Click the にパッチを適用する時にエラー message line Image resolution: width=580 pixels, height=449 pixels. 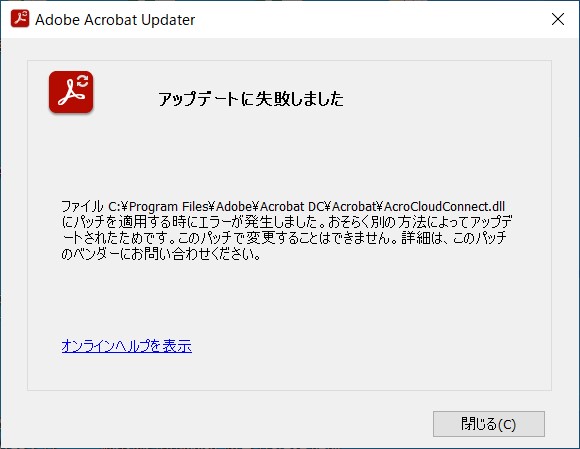[x=287, y=222]
